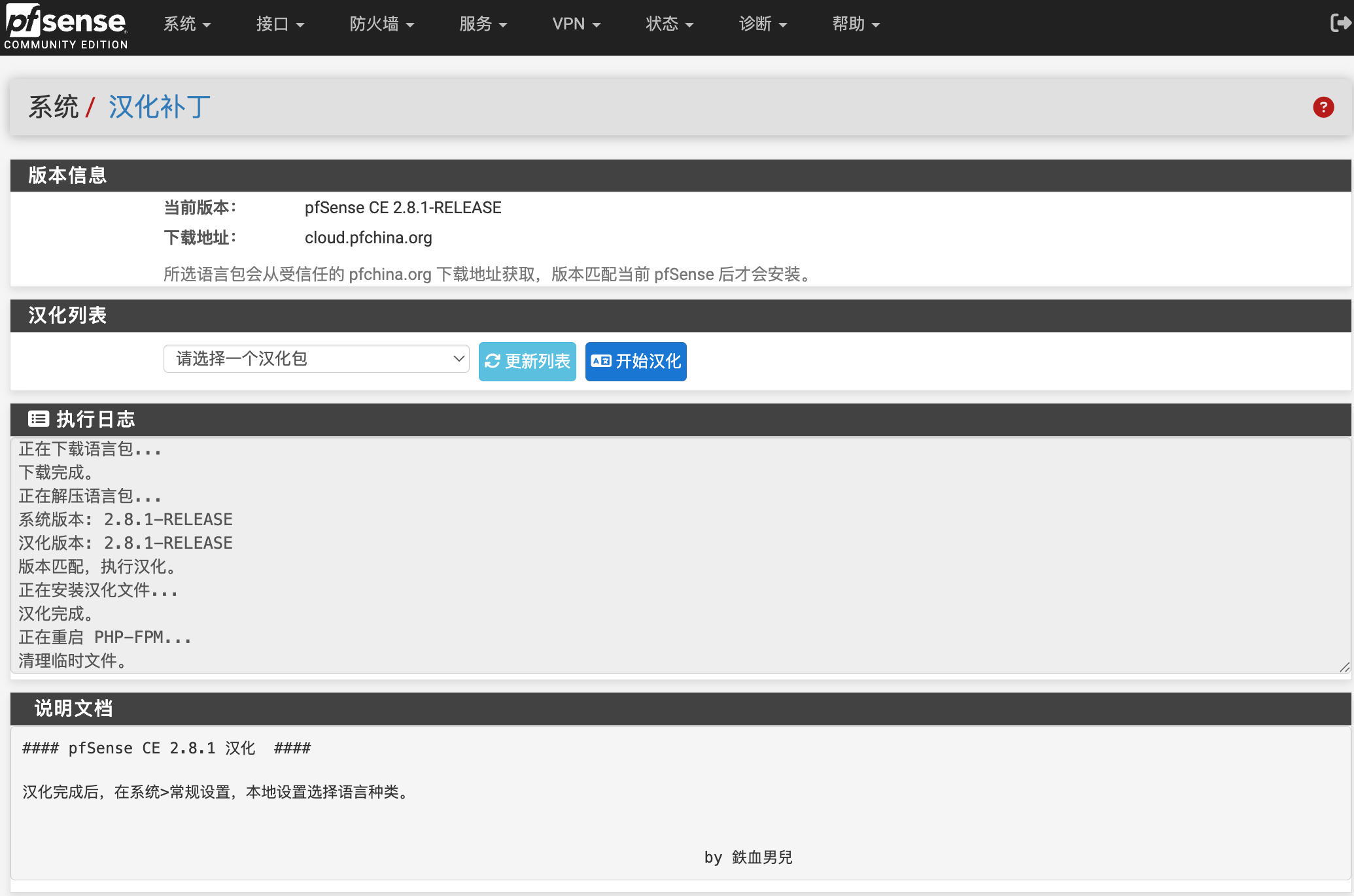
Task: Click the 说明文档 panel header
Action: [681, 708]
